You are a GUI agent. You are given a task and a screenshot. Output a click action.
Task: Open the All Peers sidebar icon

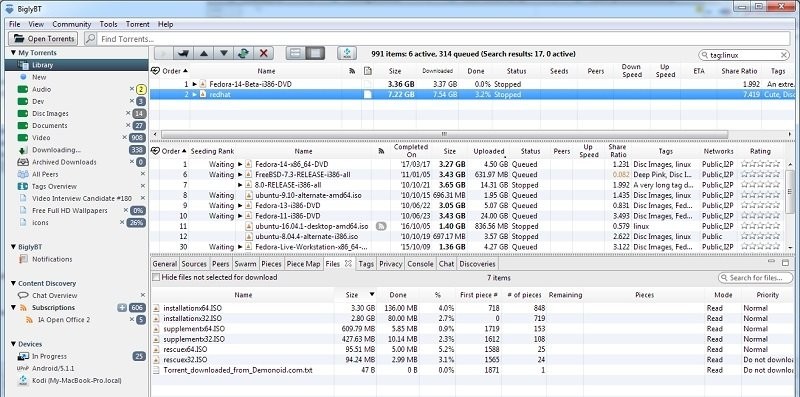click(23, 174)
